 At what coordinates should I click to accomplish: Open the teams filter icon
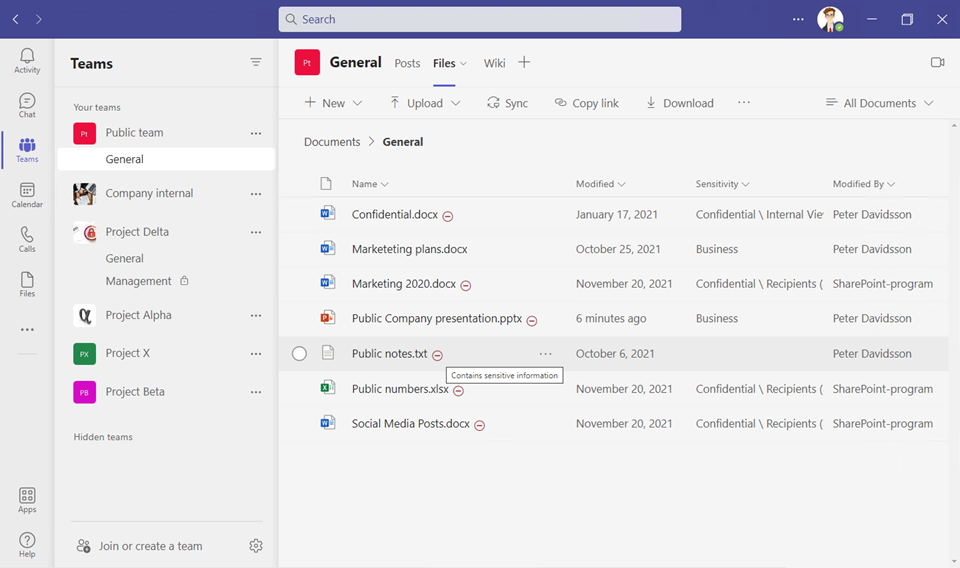(x=256, y=63)
